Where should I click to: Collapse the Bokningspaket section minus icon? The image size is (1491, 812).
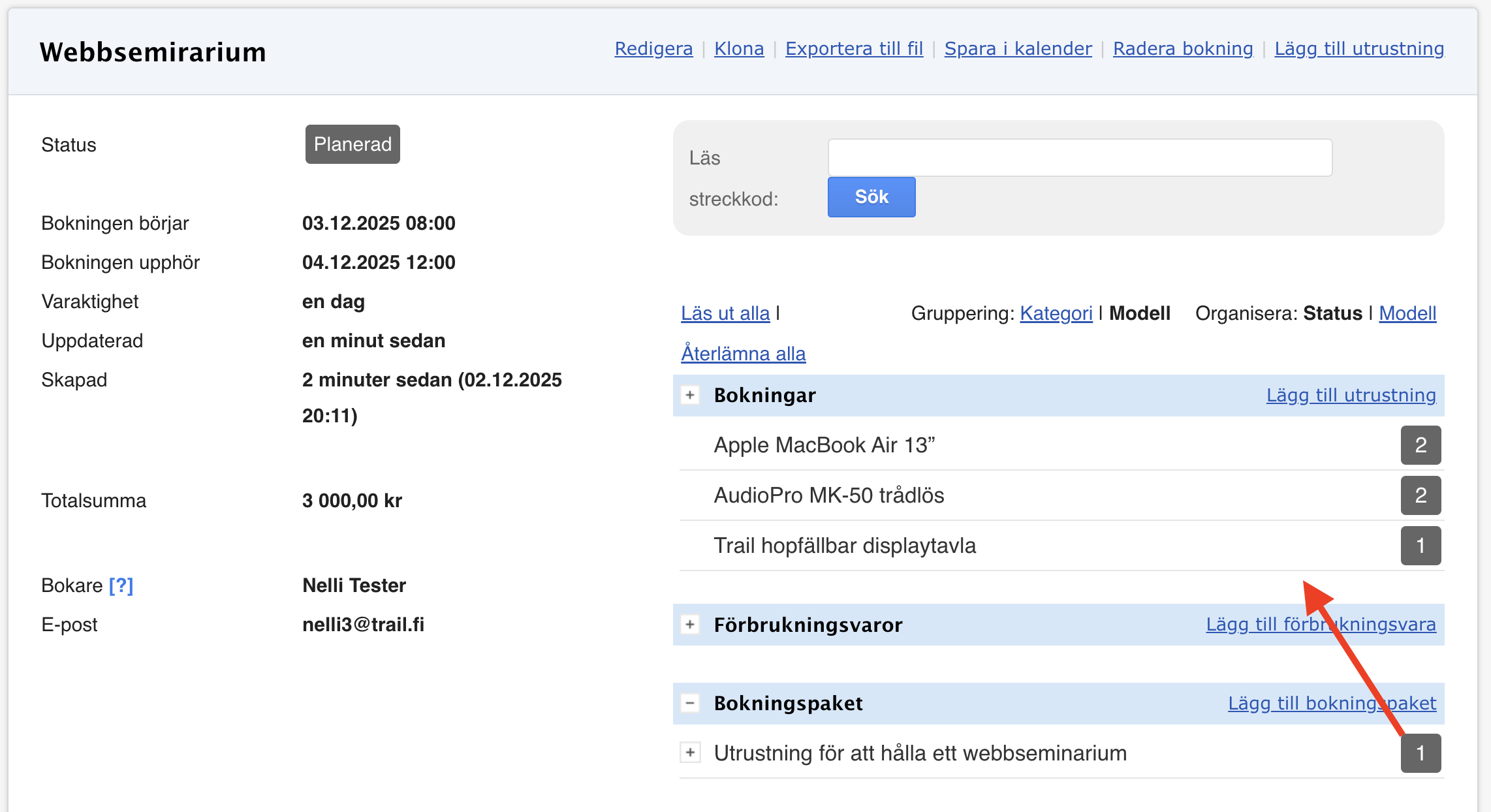coord(690,703)
